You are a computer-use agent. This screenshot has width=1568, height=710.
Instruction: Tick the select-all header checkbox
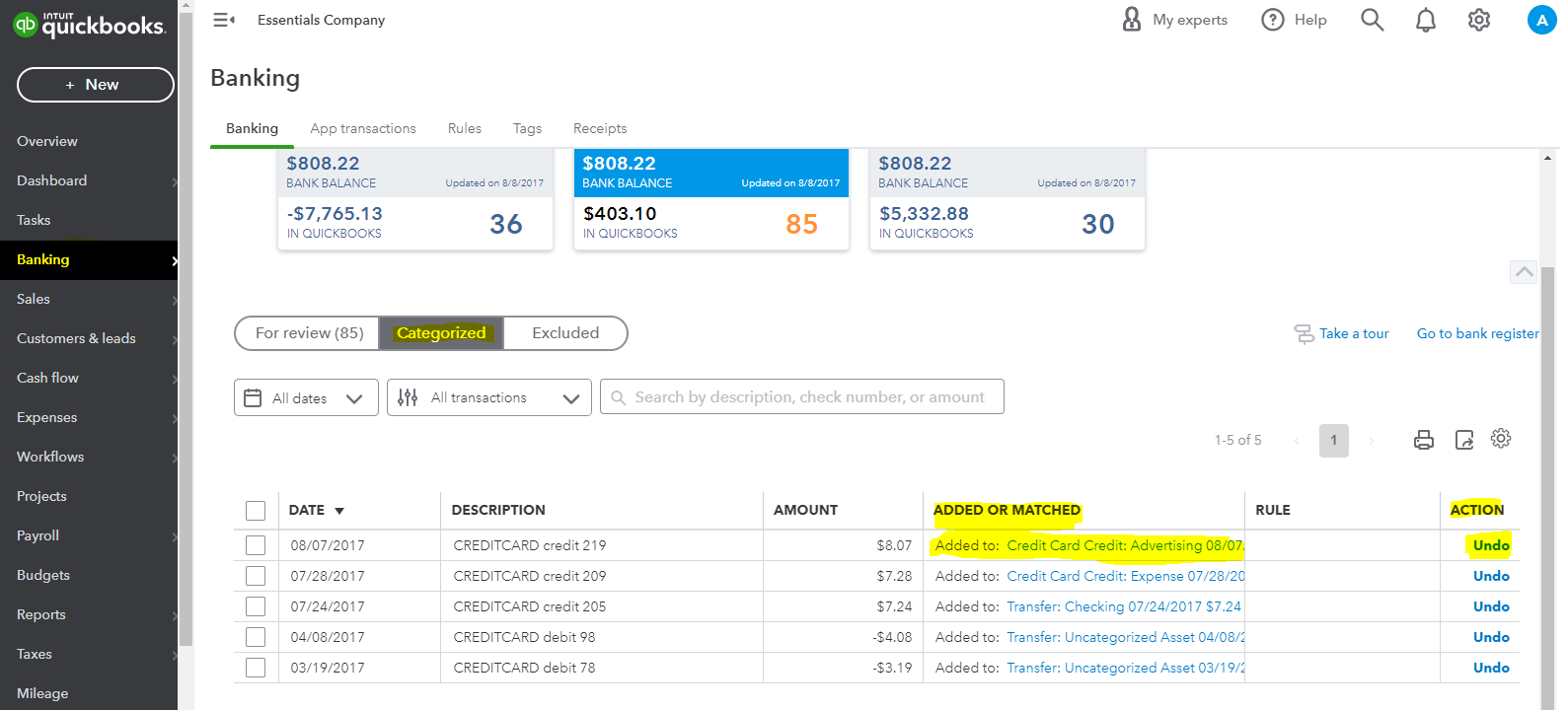[256, 511]
